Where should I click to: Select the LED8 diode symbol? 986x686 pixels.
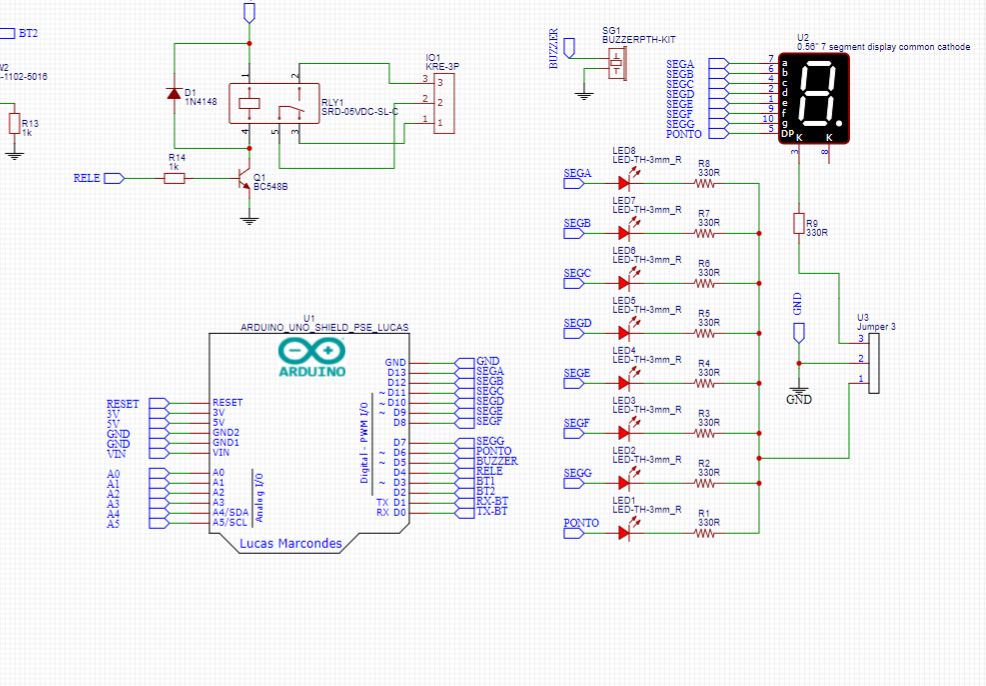click(x=625, y=183)
